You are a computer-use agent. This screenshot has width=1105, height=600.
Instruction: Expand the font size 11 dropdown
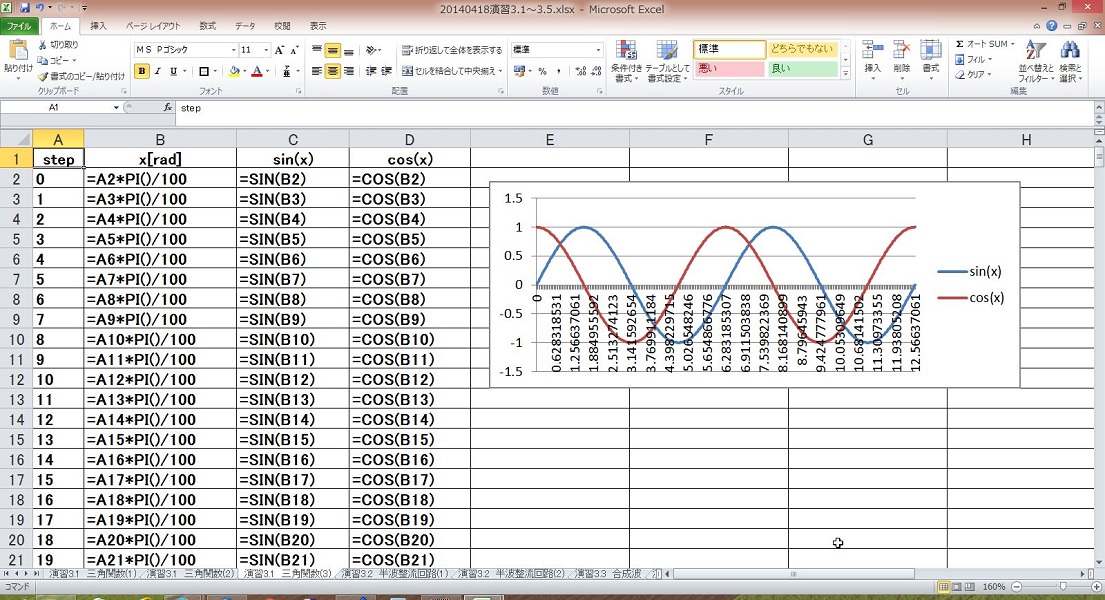(x=264, y=50)
